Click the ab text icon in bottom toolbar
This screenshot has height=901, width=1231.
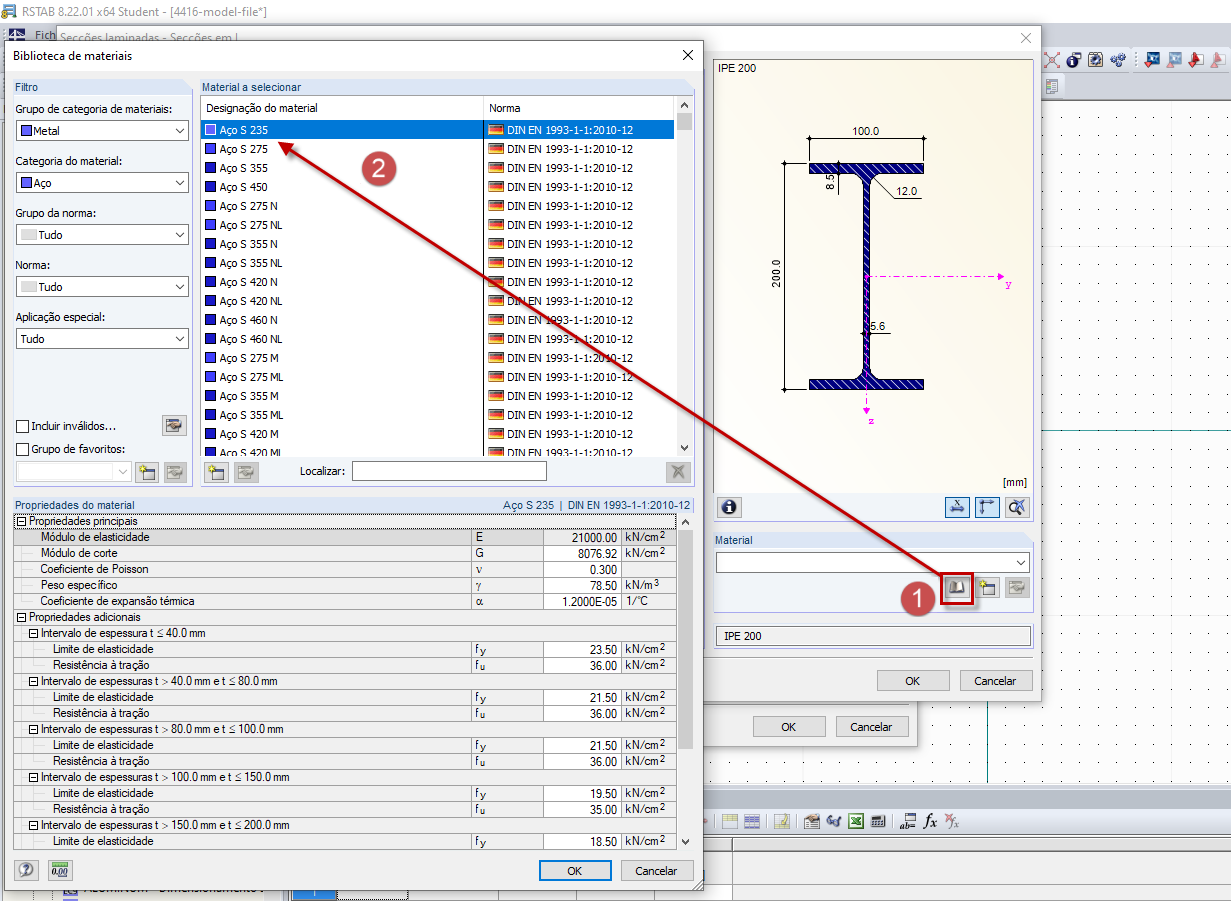(907, 821)
